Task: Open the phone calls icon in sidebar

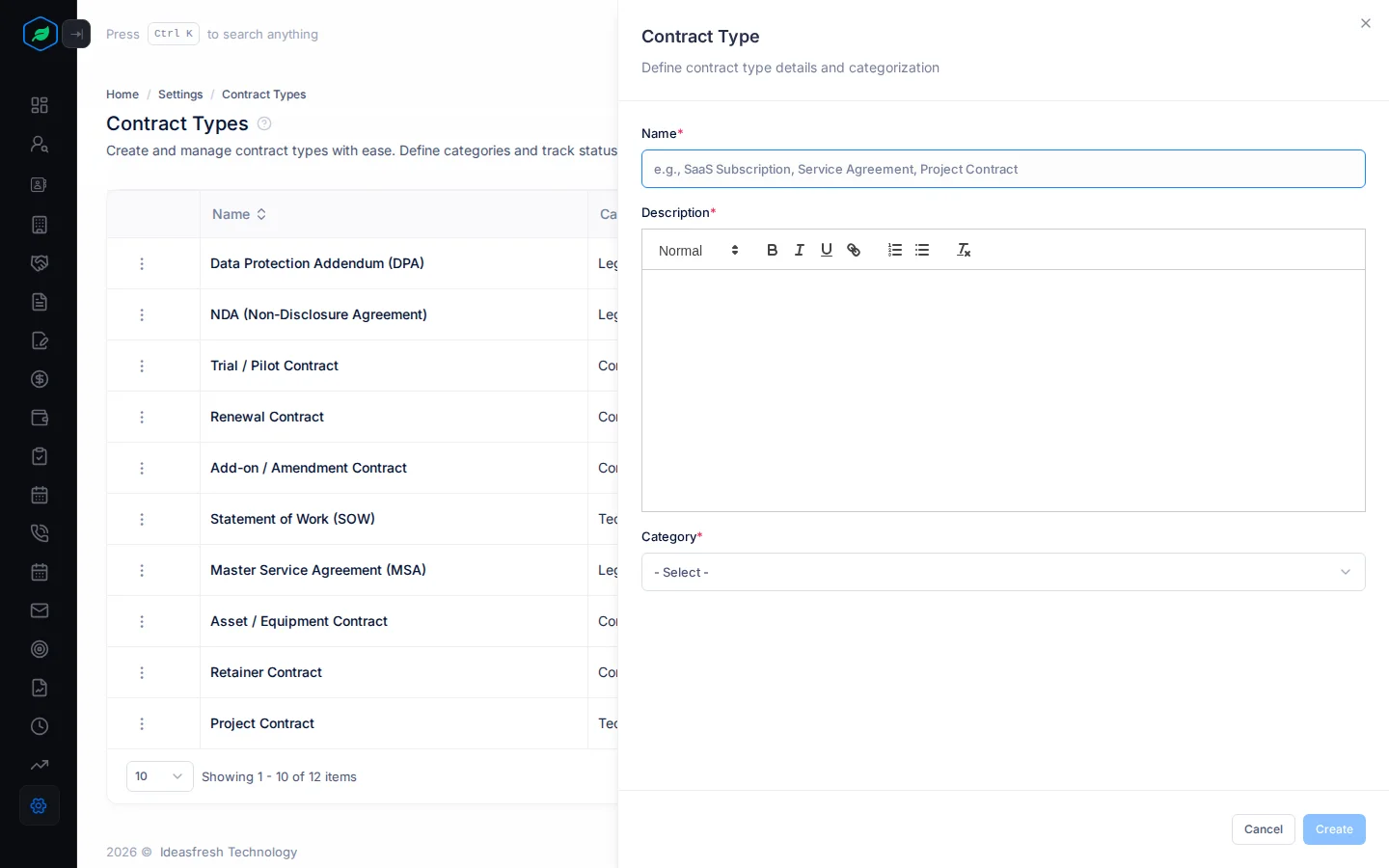Action: [x=40, y=533]
